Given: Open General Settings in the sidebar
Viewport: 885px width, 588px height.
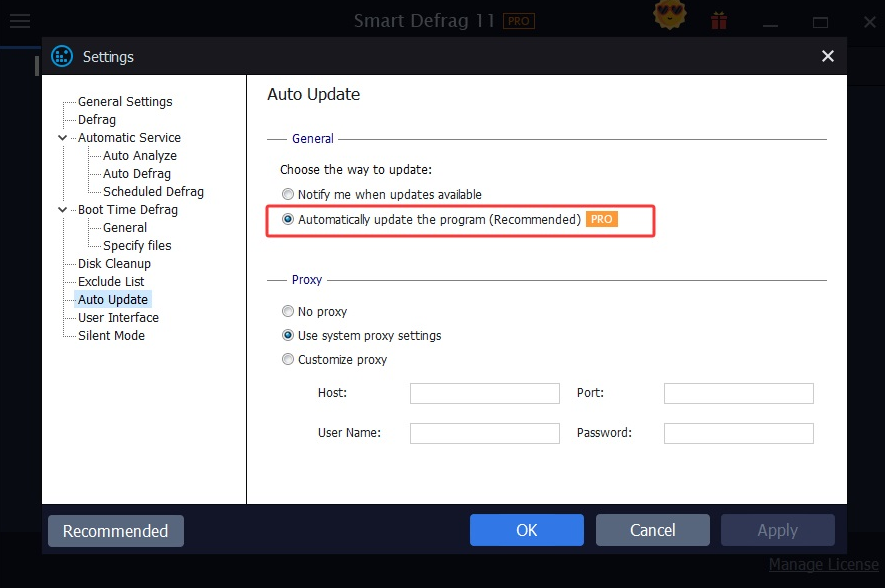Looking at the screenshot, I should coord(125,102).
